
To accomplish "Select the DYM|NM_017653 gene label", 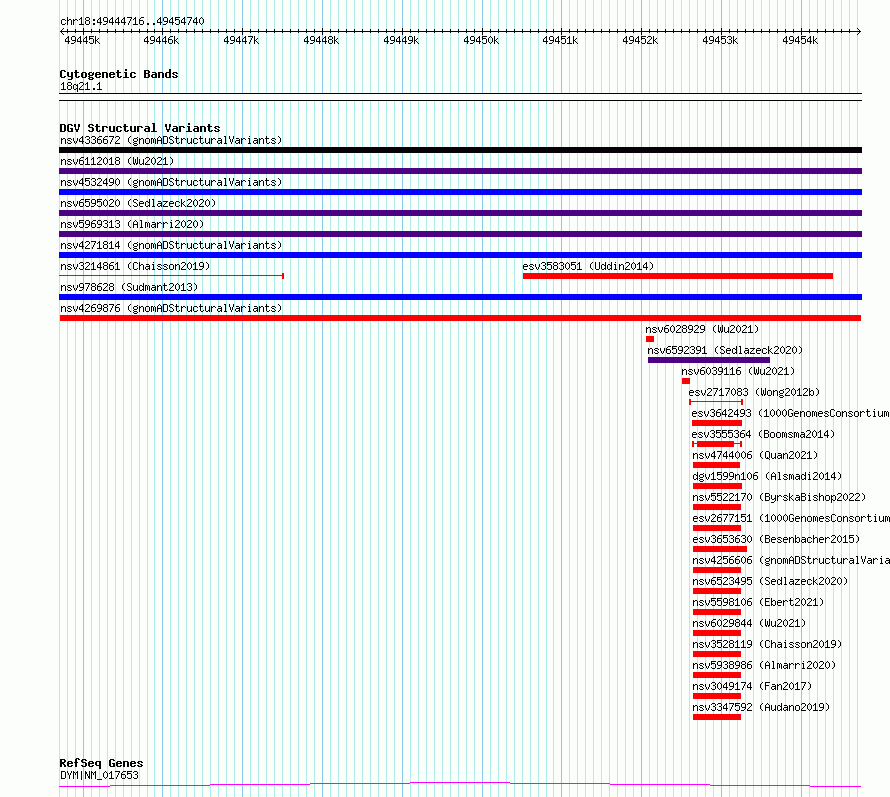I will [x=99, y=775].
